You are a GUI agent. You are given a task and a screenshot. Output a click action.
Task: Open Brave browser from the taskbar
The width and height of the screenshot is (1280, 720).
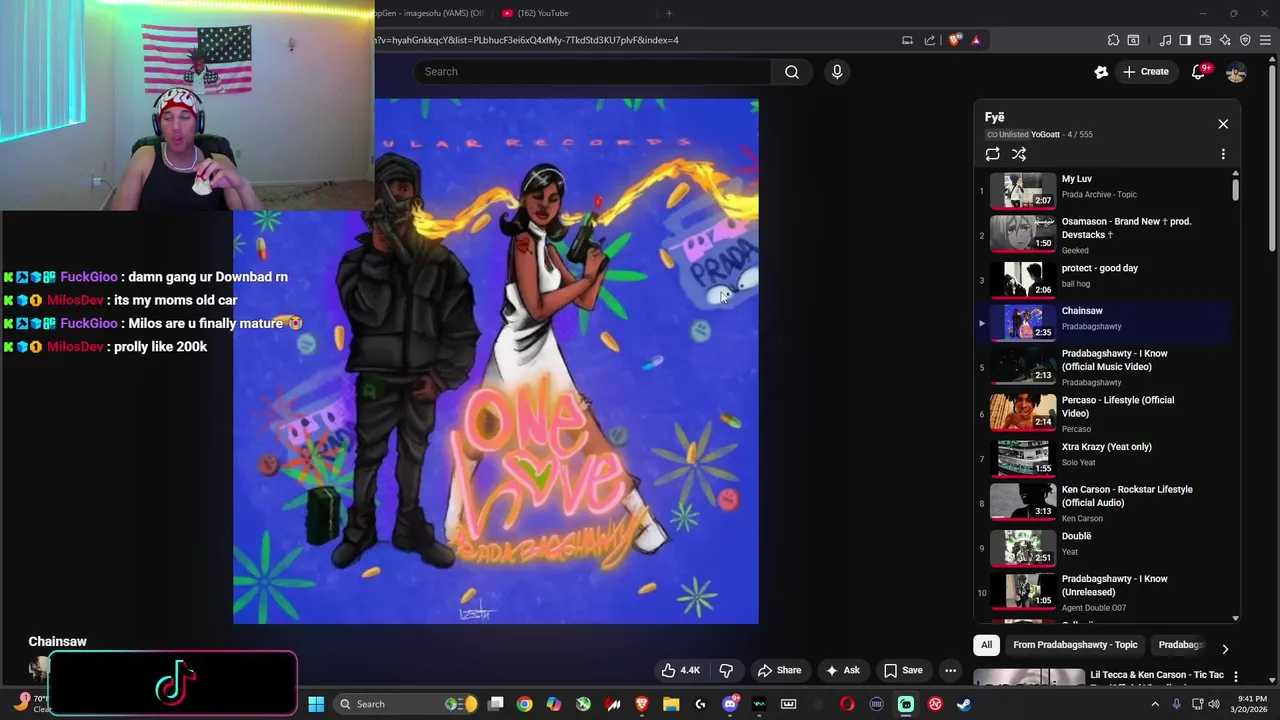[642, 704]
